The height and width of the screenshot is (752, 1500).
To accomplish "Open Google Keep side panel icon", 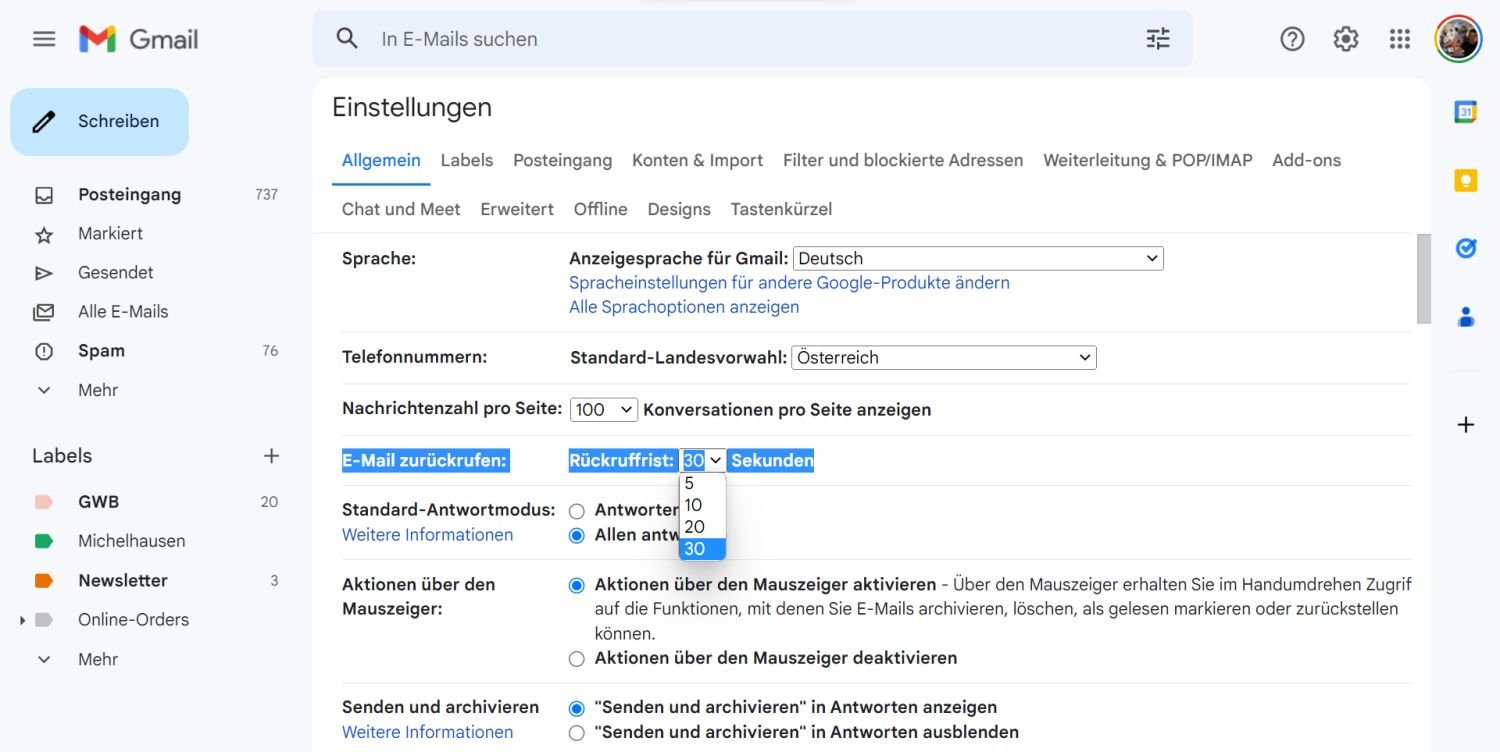I will (1465, 180).
